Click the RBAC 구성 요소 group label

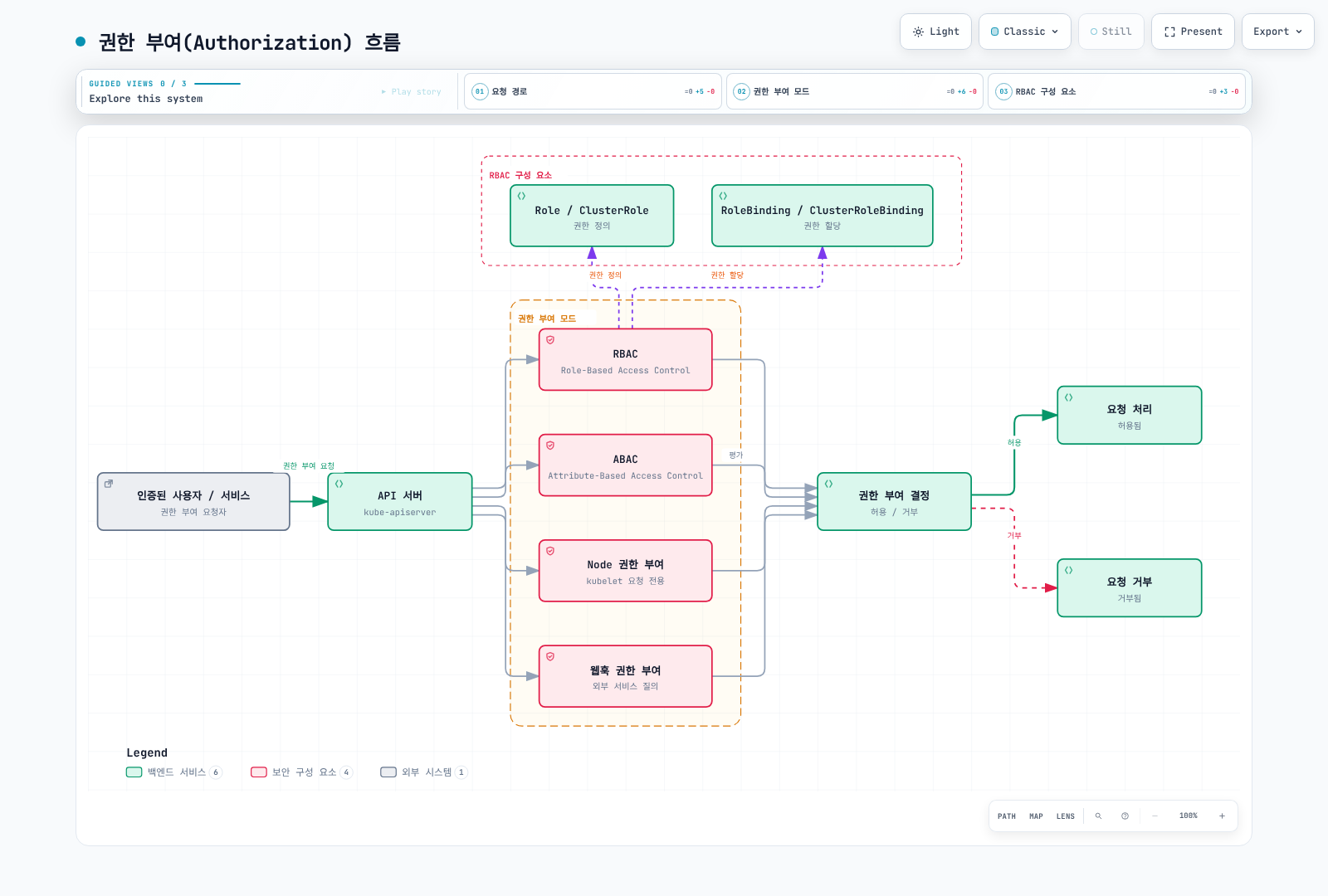pyautogui.click(x=520, y=176)
